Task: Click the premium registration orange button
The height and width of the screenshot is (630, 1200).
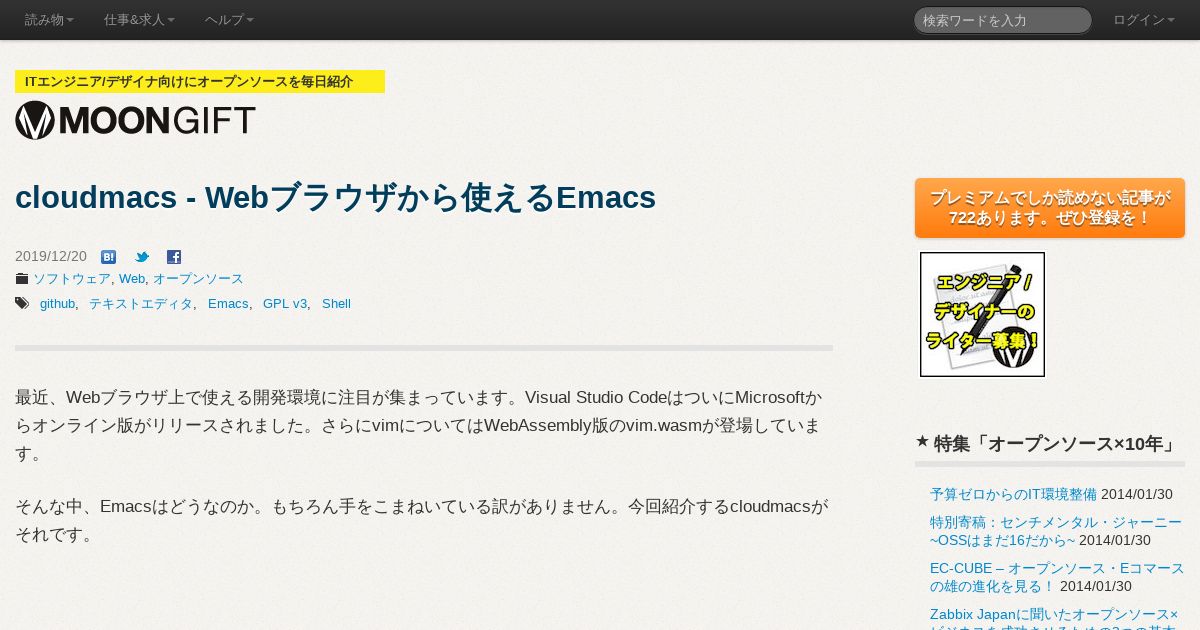Action: (x=1050, y=208)
